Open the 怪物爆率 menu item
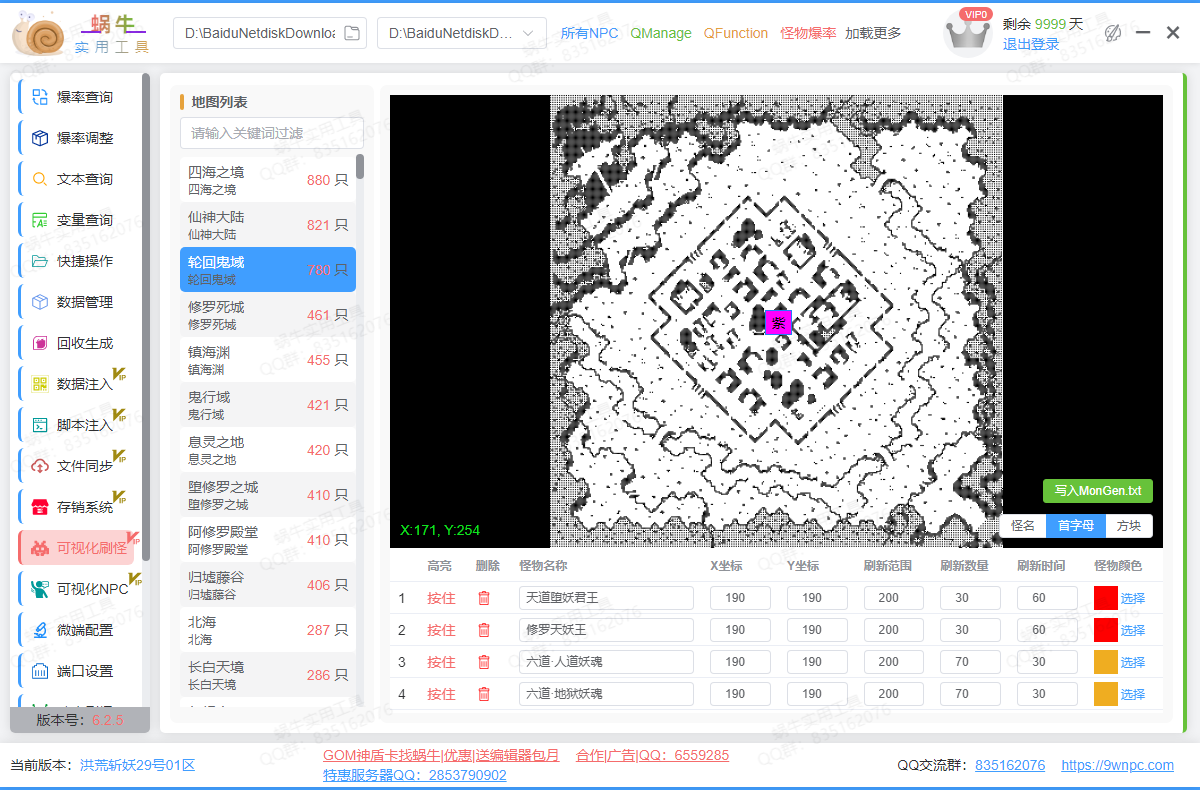This screenshot has width=1200, height=790. 808,33
